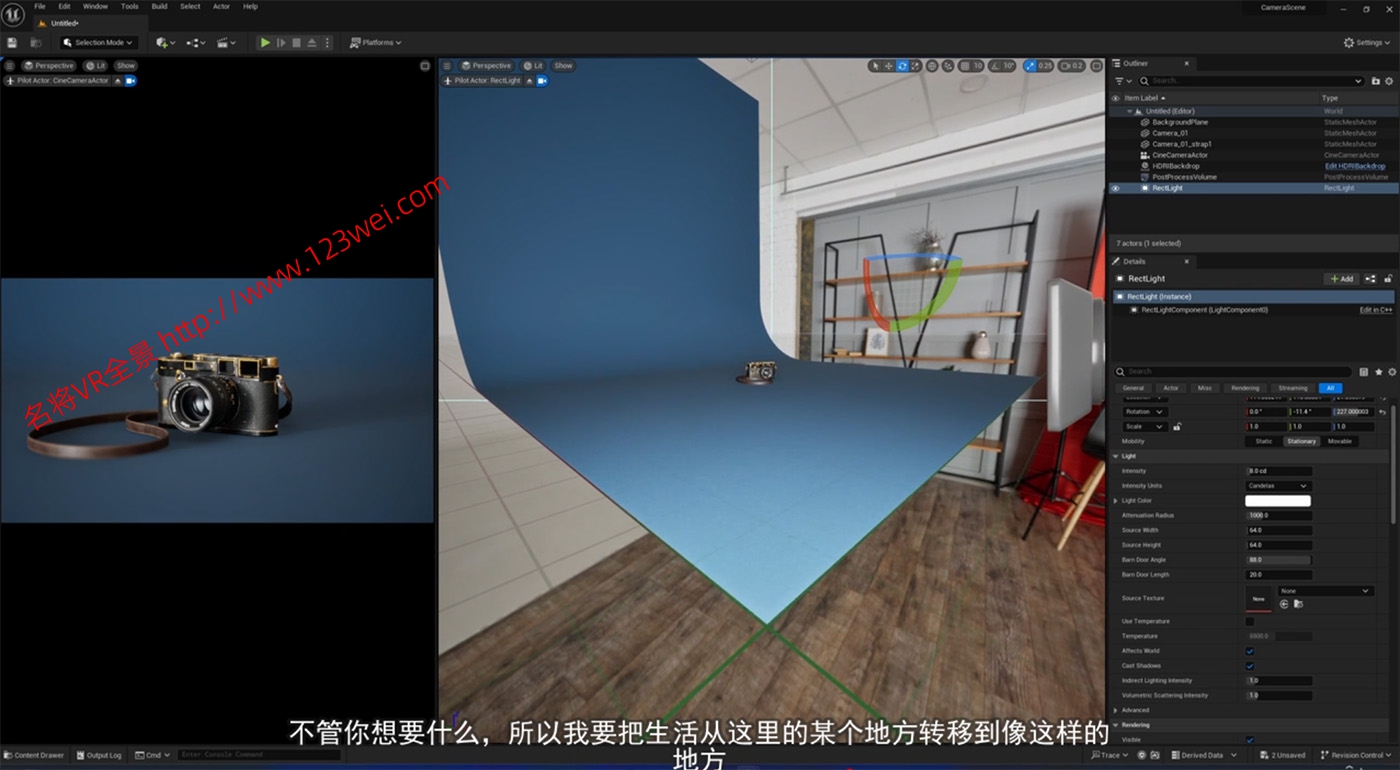1400x770 pixels.
Task: Open the Intensity Units dropdown
Action: click(1277, 486)
